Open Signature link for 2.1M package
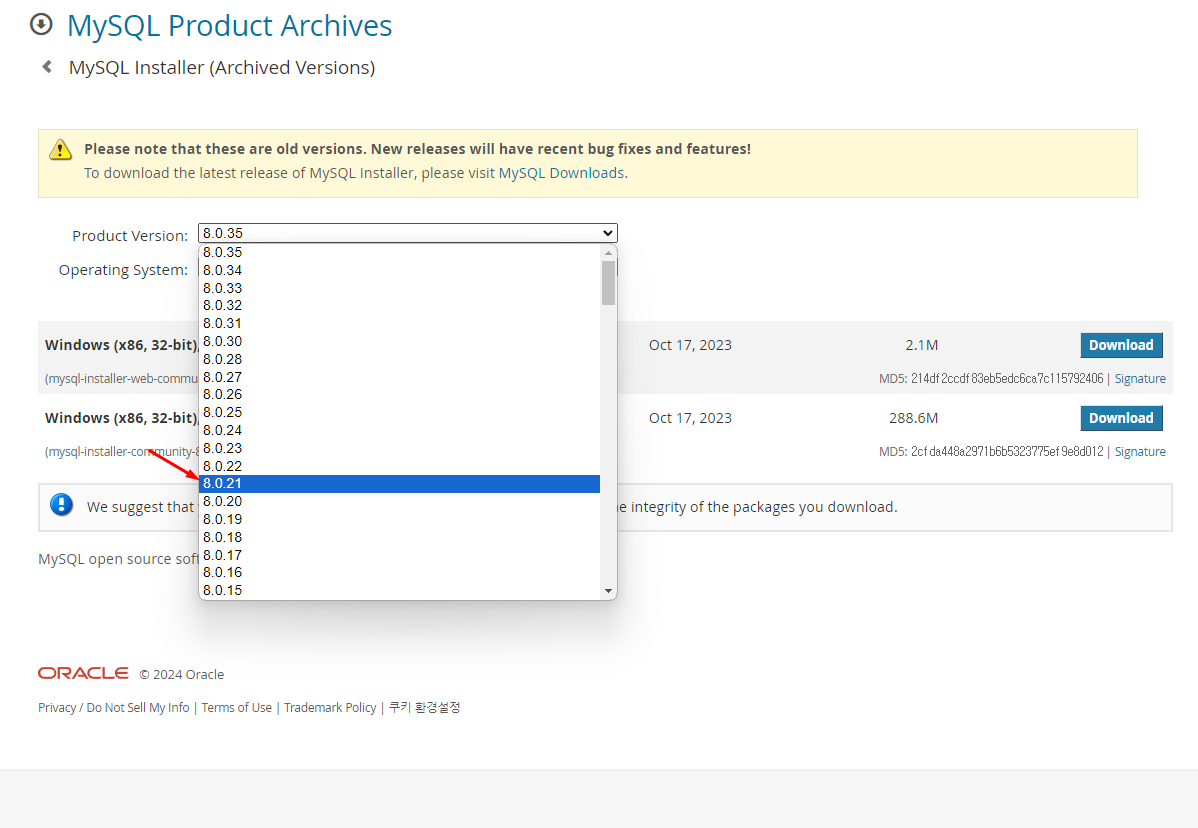 point(1140,379)
